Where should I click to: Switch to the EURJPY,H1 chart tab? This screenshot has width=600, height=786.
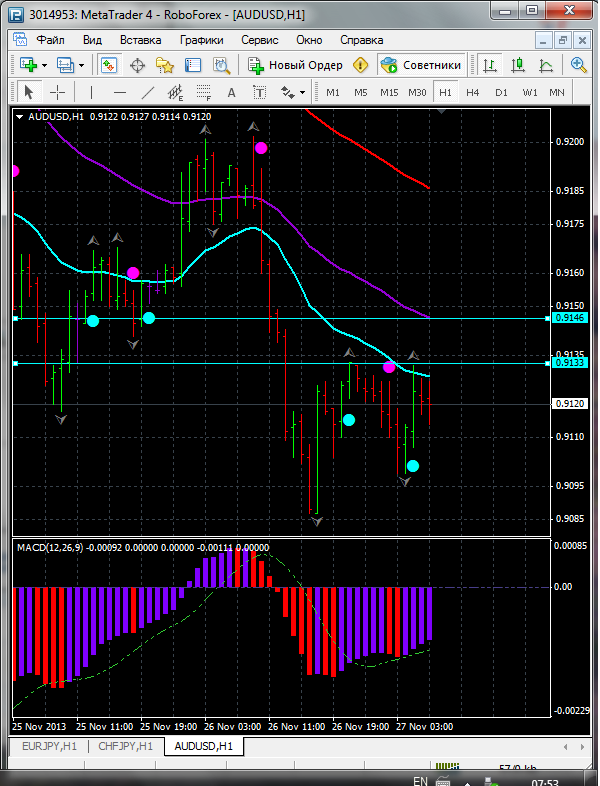(x=50, y=746)
